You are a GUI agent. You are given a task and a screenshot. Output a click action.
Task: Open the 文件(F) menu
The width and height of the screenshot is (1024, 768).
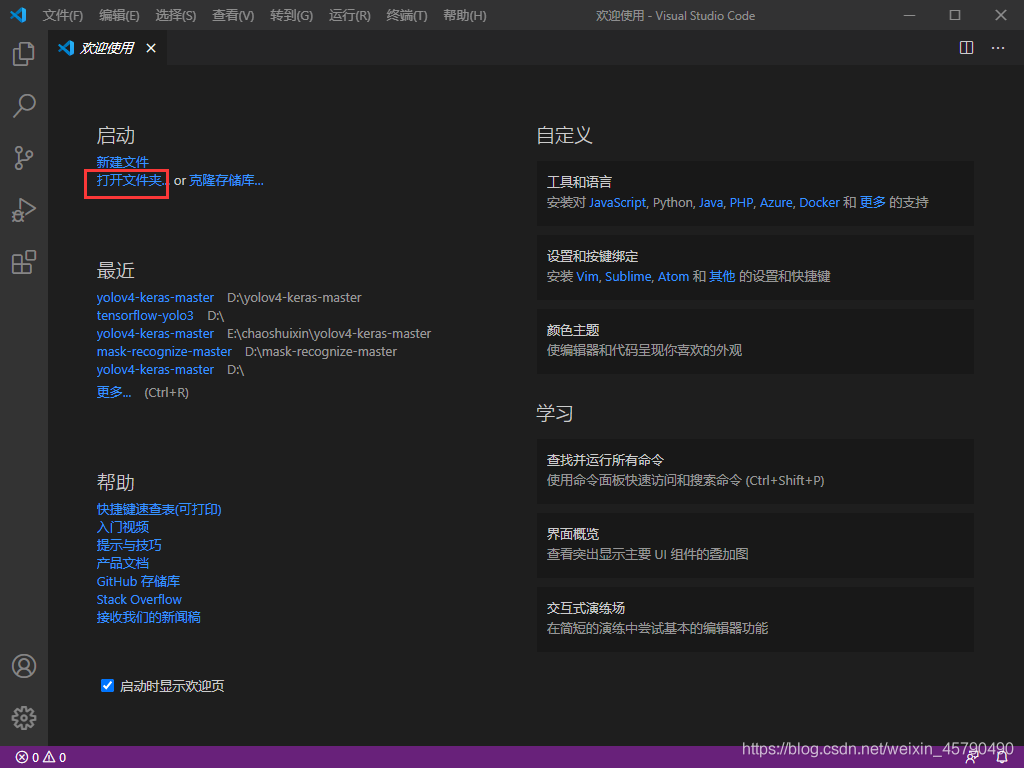[63, 16]
